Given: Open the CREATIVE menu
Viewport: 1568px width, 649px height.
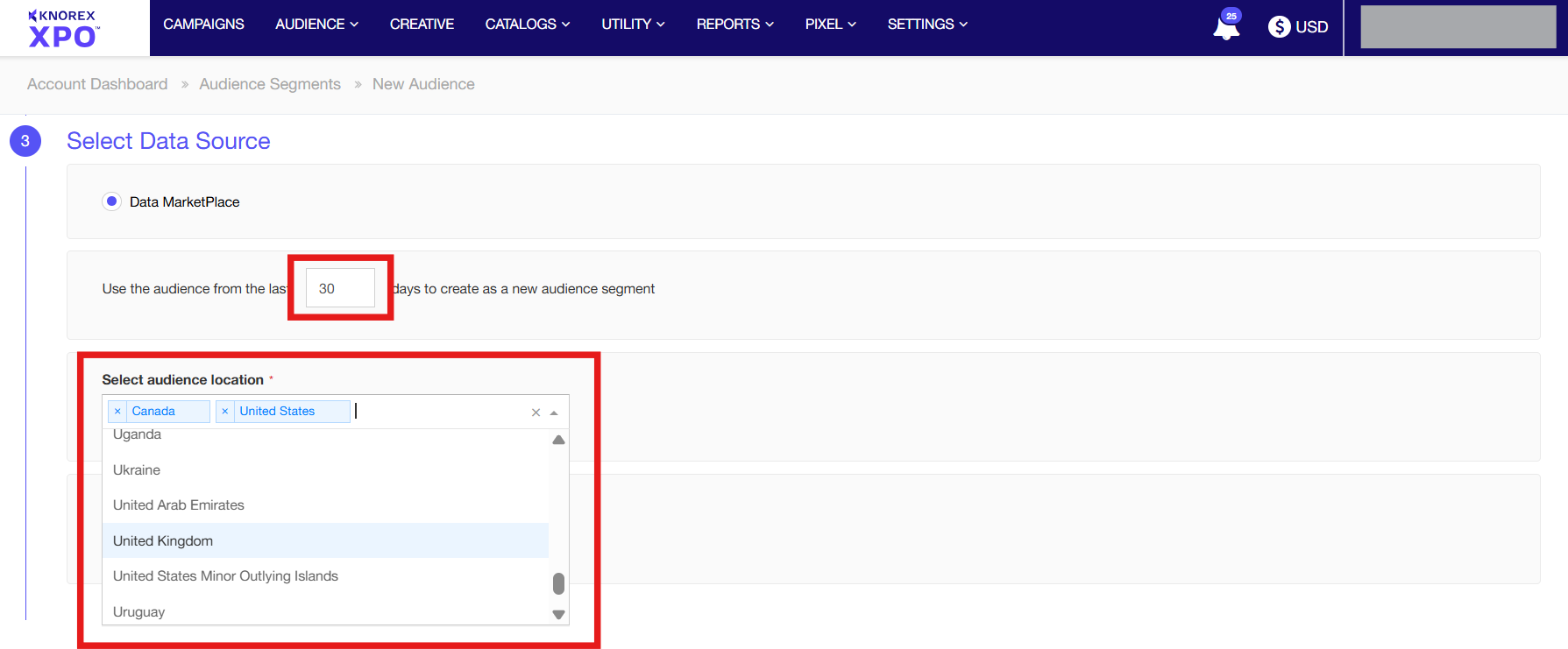Looking at the screenshot, I should click(422, 25).
